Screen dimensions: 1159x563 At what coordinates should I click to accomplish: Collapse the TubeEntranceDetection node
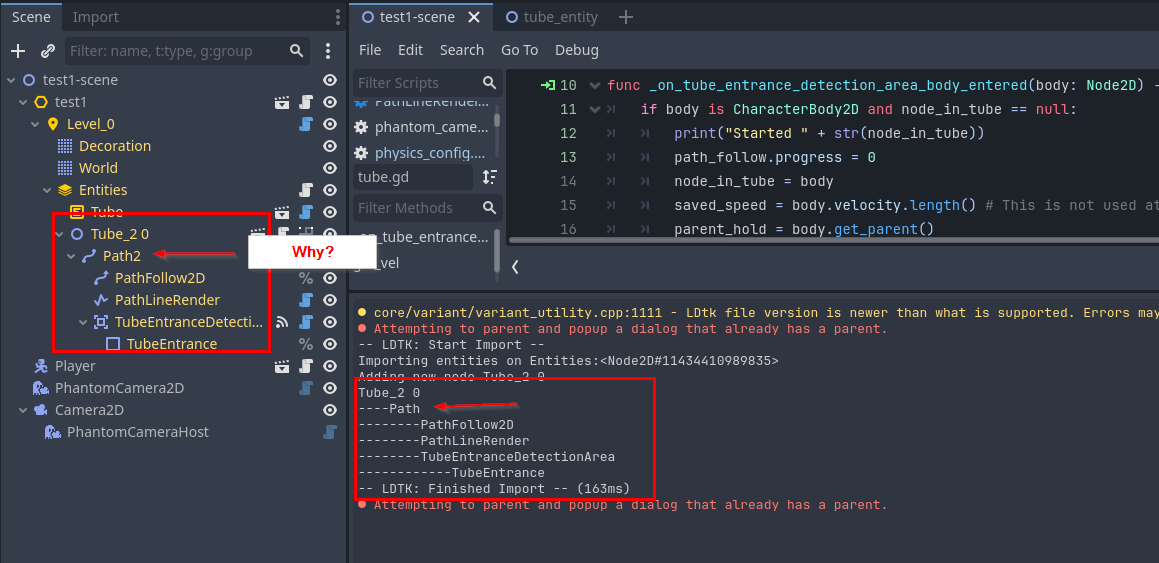83,322
